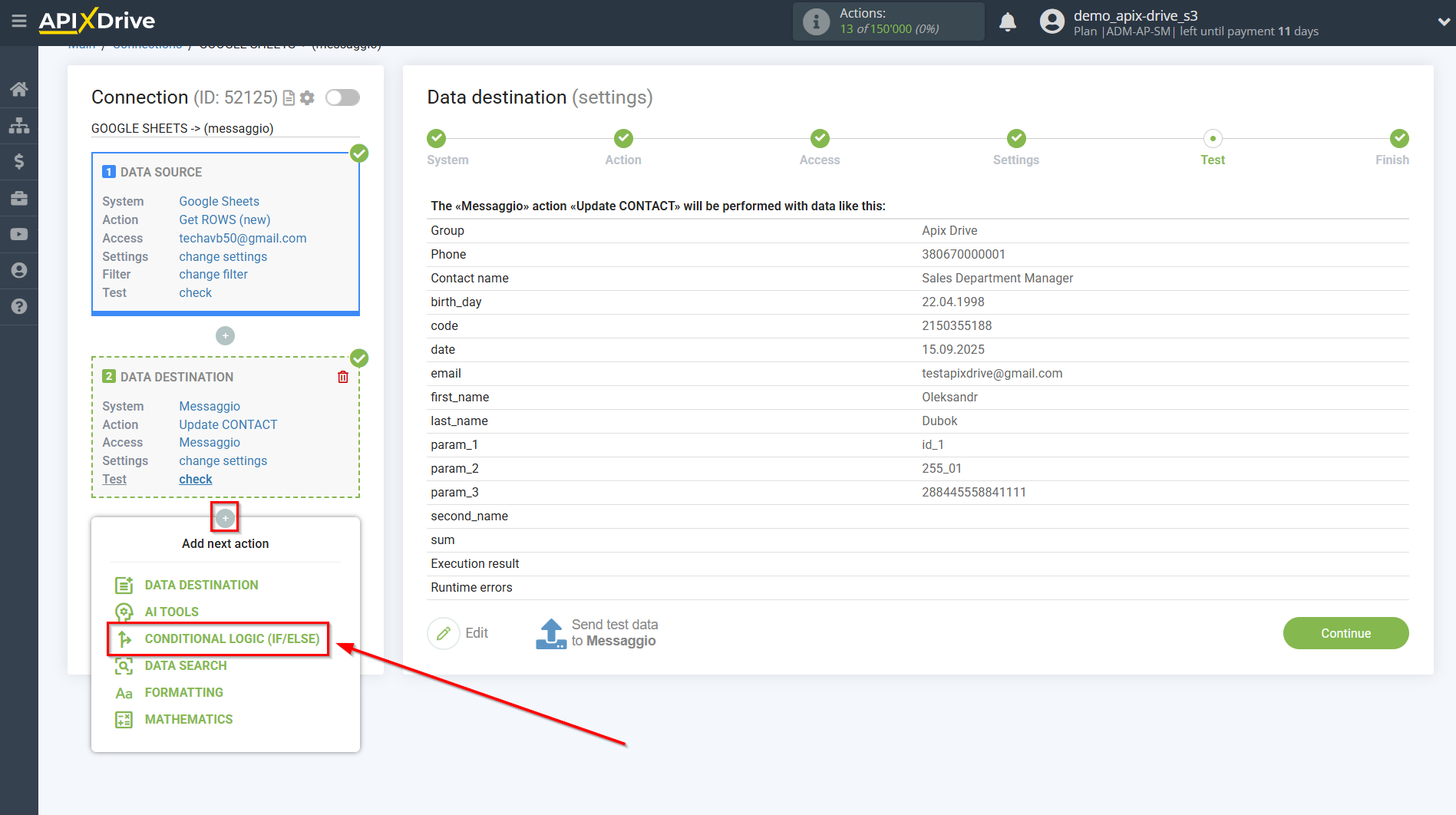Select the phone value 380670000001
Image resolution: width=1456 pixels, height=815 pixels.
pos(963,254)
